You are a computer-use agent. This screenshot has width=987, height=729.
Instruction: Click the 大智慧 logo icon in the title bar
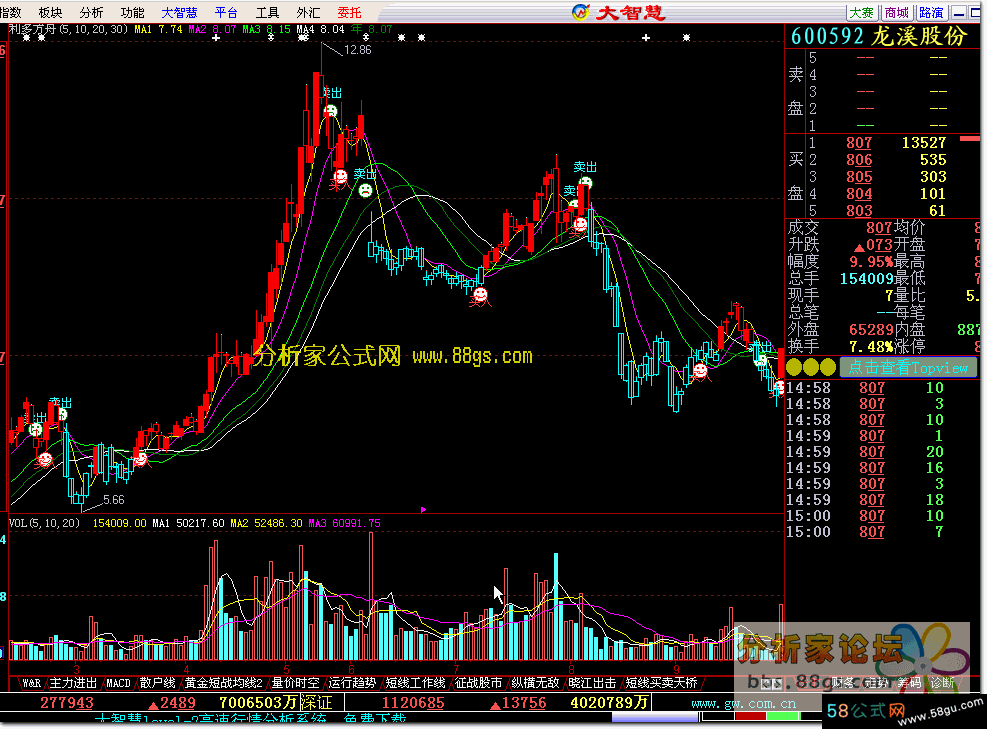[580, 12]
